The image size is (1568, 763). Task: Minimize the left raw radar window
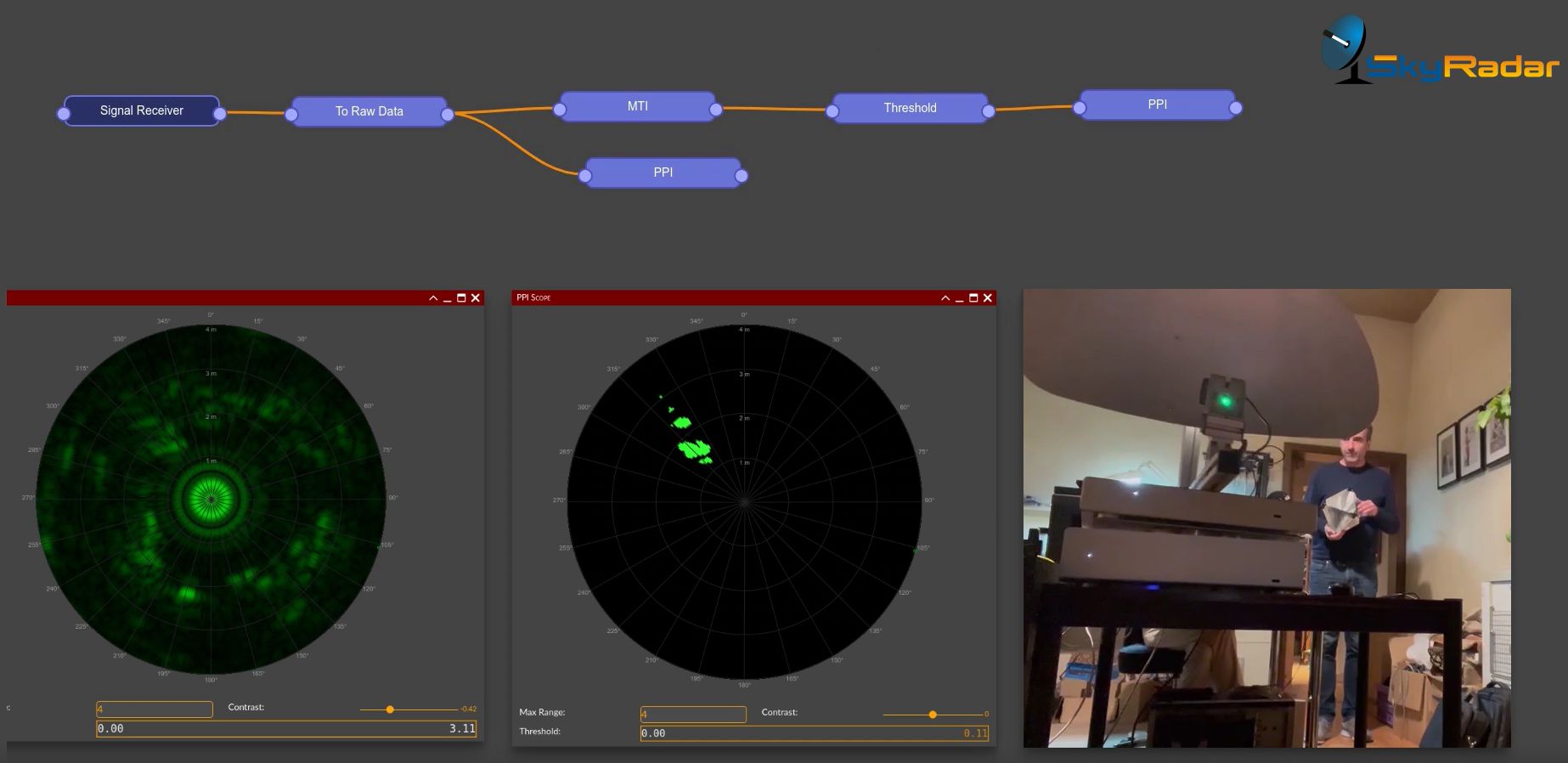448,298
